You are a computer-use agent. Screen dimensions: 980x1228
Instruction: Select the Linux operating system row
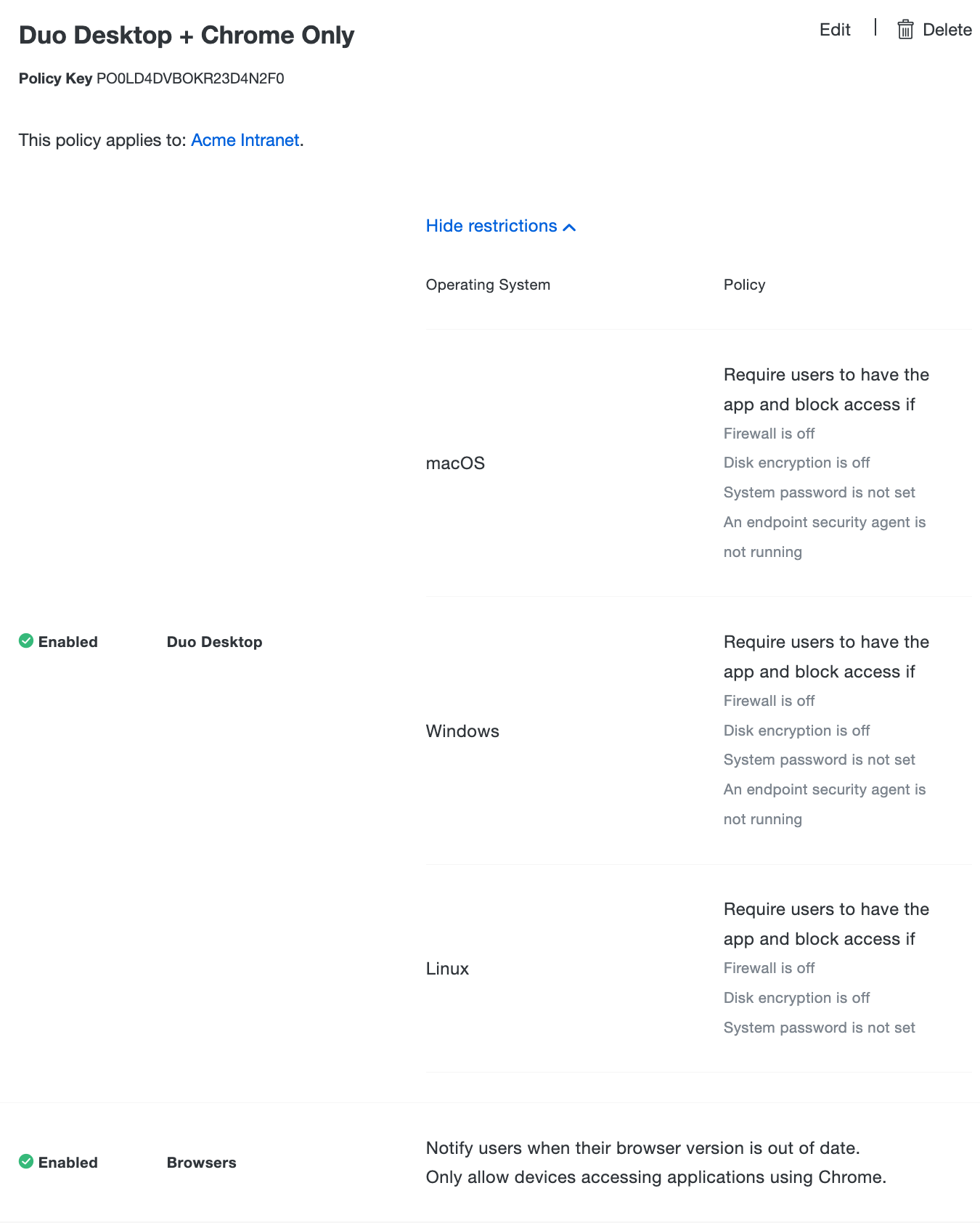click(x=448, y=969)
